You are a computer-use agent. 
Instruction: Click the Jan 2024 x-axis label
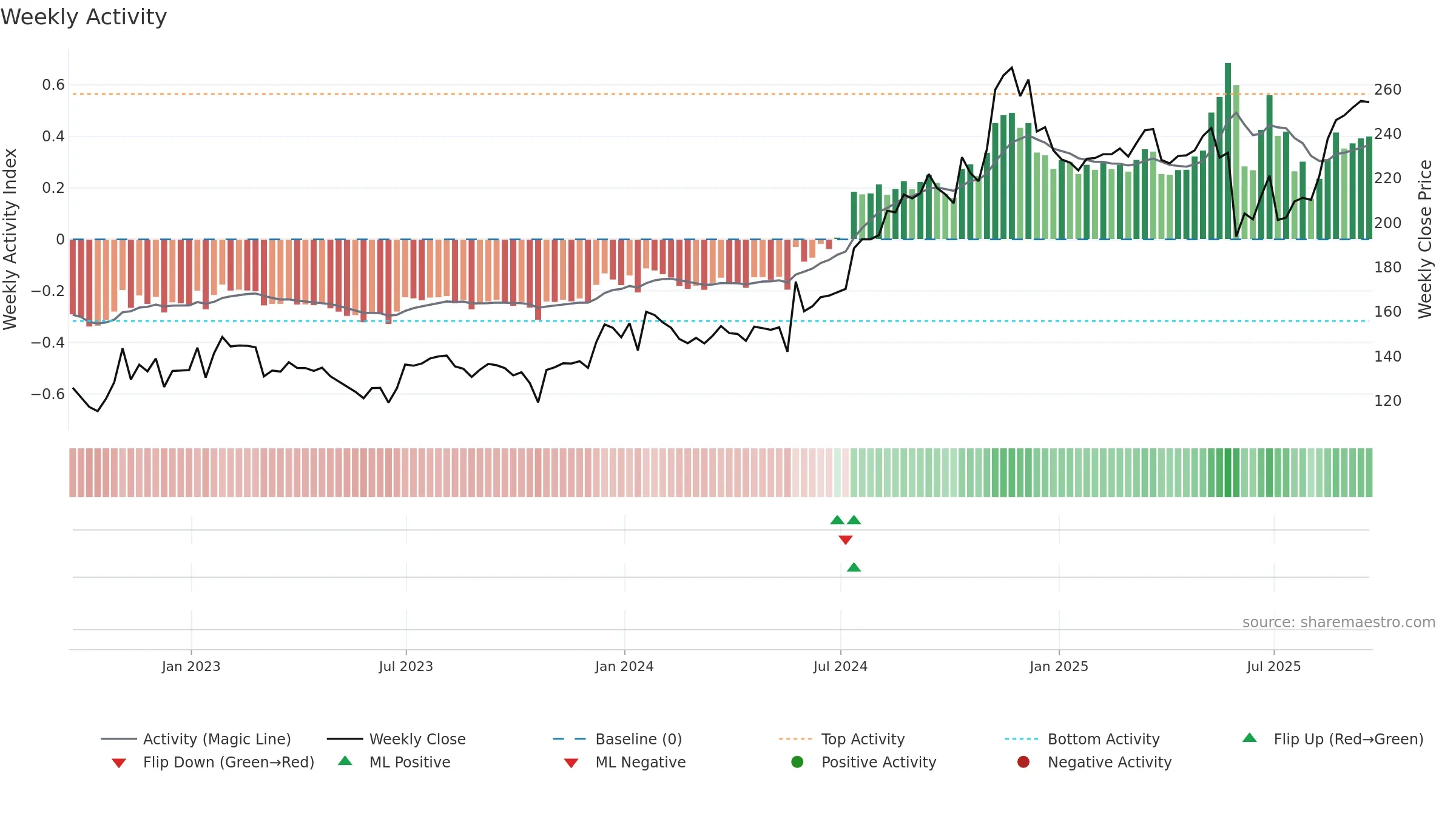pos(624,667)
